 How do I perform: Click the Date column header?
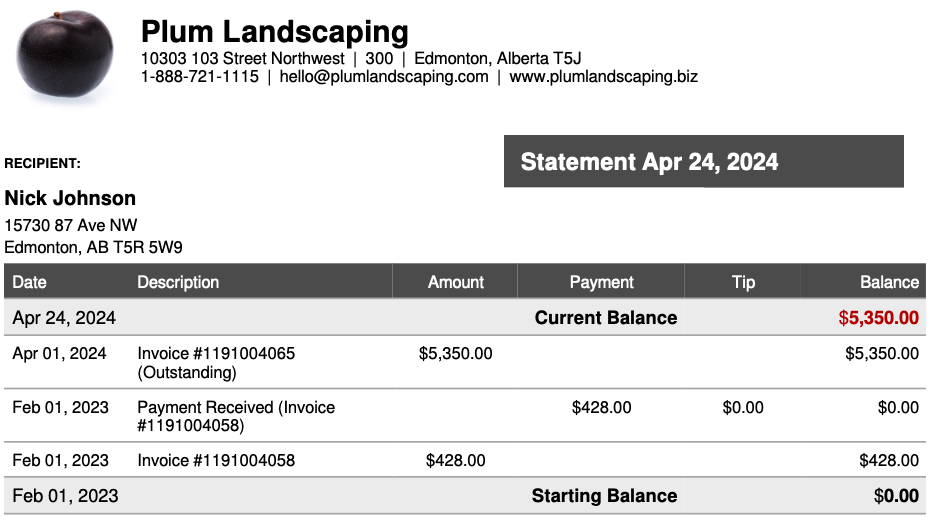coord(30,282)
